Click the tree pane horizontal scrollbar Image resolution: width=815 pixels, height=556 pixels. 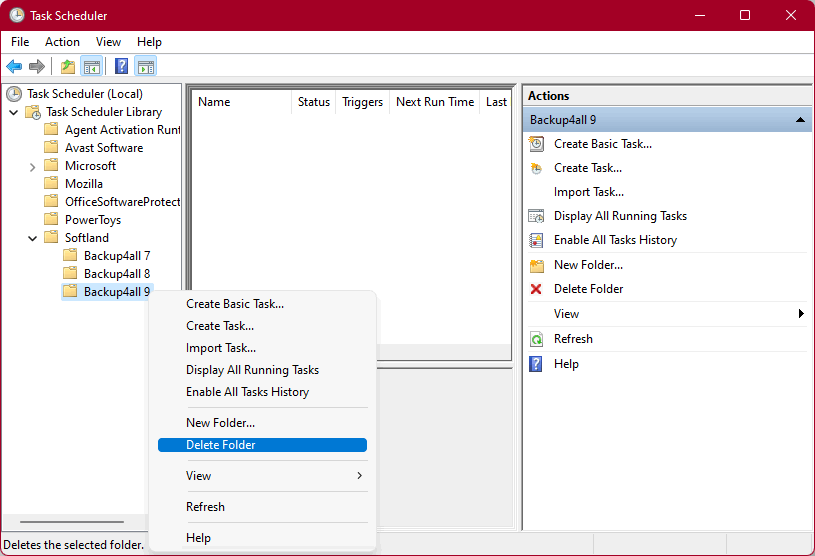pyautogui.click(x=72, y=522)
